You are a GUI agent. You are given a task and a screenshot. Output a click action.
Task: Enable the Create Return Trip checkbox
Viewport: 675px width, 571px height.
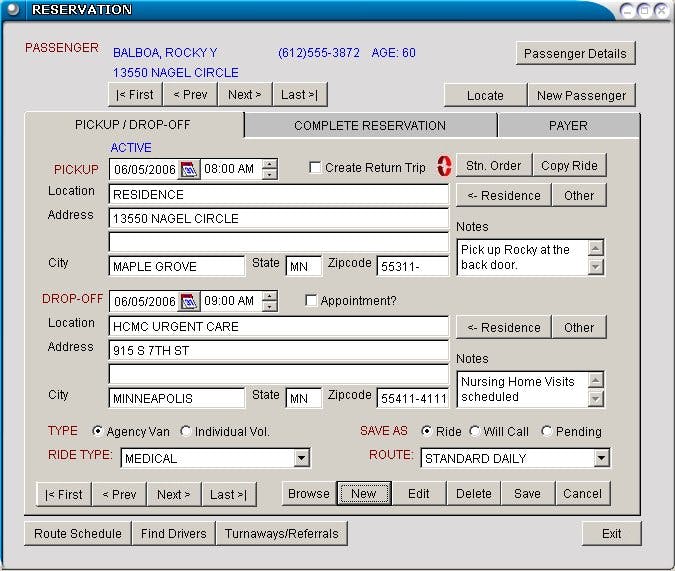(315, 168)
